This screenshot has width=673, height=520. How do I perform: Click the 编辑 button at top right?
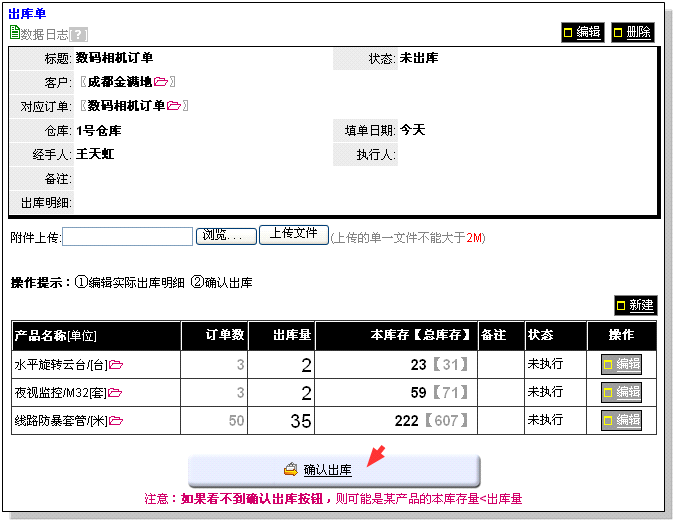pos(582,32)
